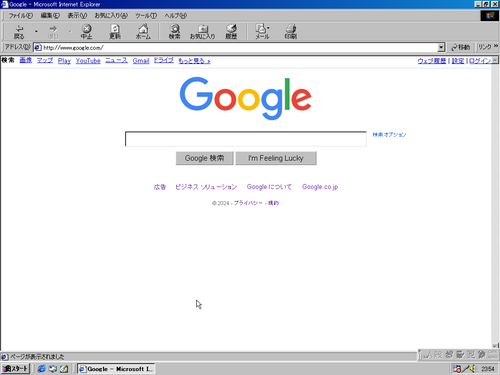Viewport: 500px width, 375px height.
Task: Open the View (表示) menu
Action: coord(77,16)
